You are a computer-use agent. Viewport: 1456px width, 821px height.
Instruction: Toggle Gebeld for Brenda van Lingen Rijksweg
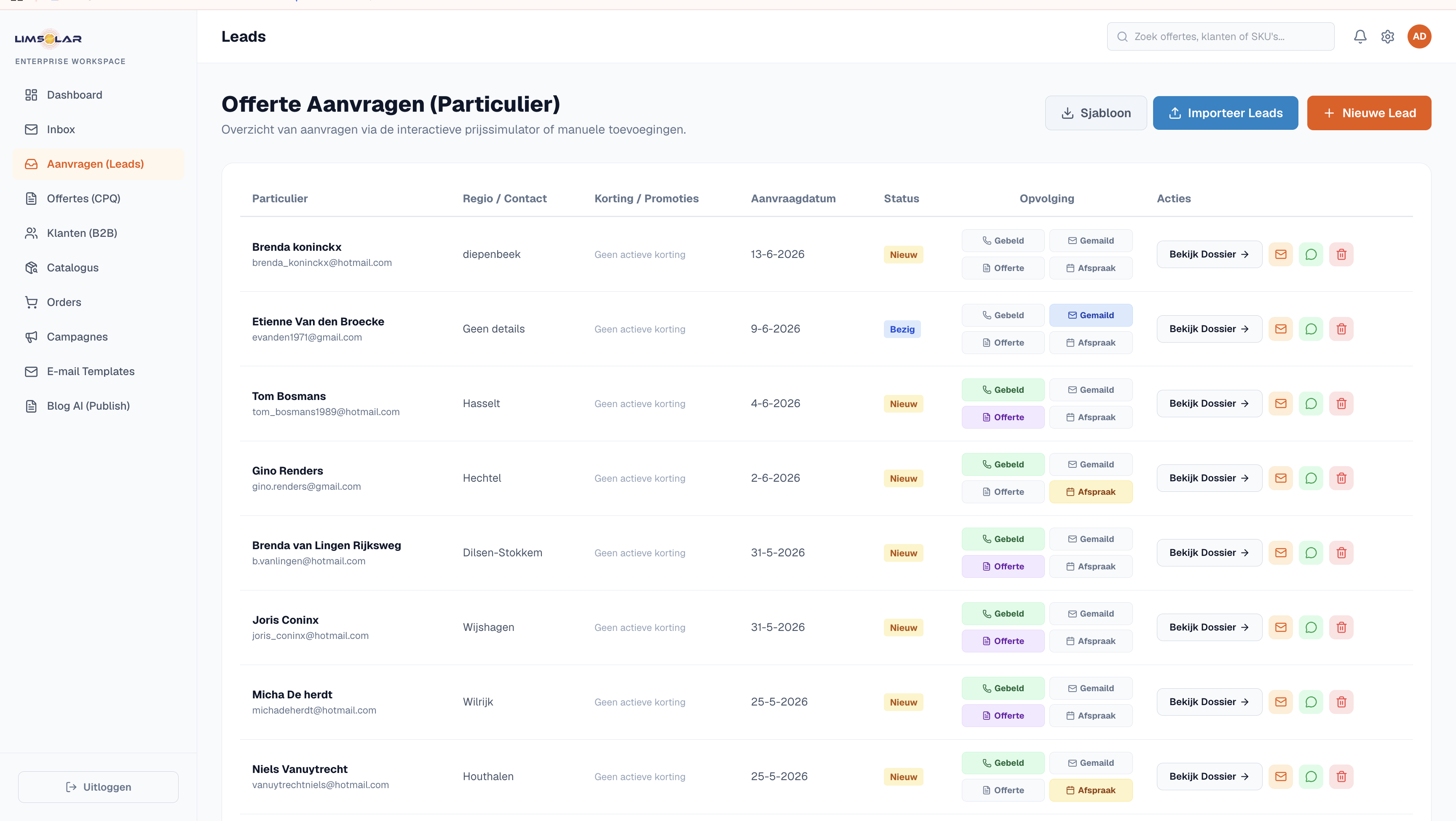click(x=1003, y=539)
